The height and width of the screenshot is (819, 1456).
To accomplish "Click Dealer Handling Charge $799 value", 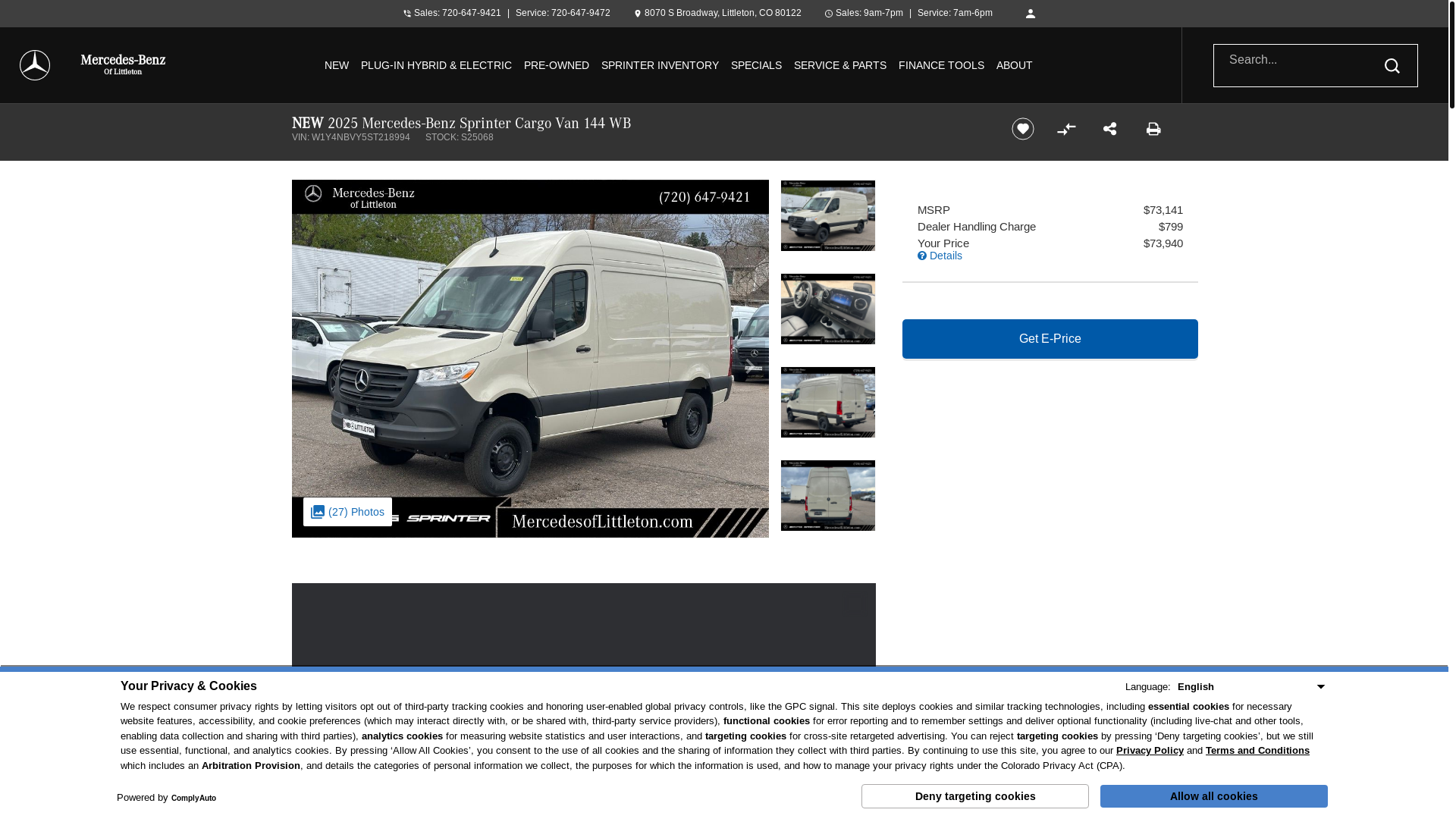I will pyautogui.click(x=1171, y=227).
